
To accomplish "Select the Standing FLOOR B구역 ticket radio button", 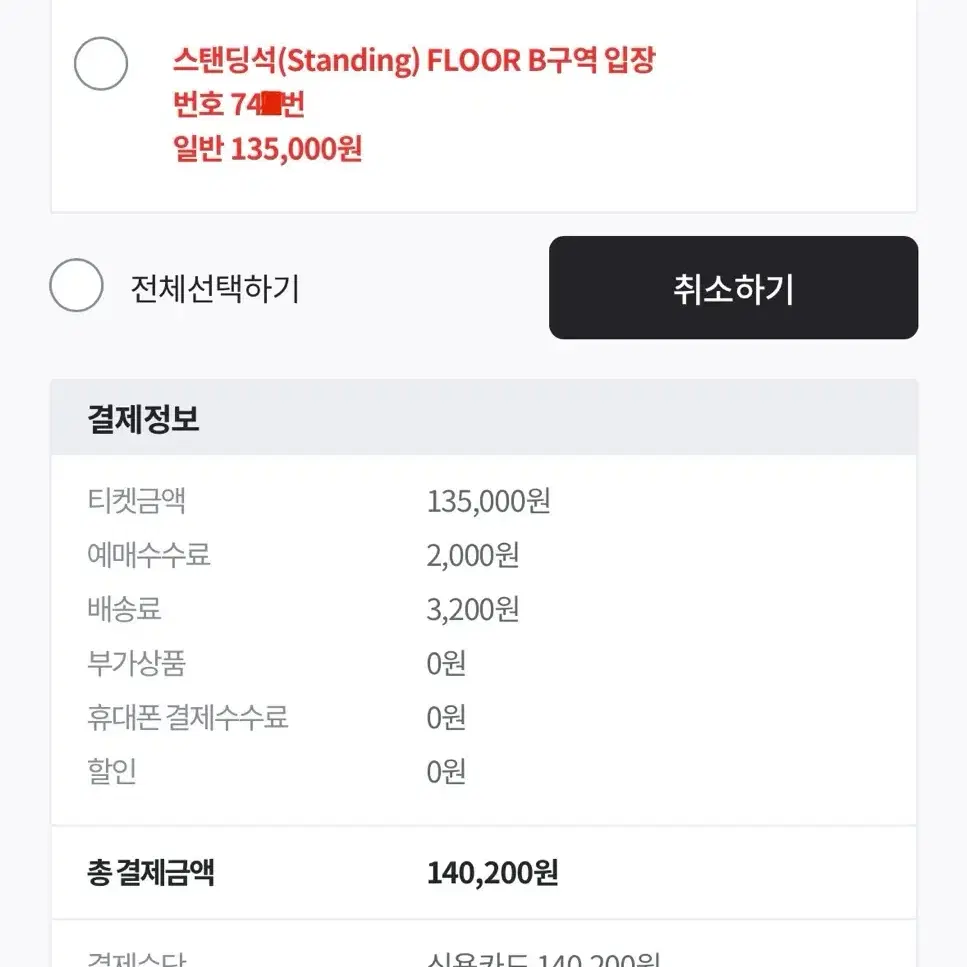I will coord(101,64).
